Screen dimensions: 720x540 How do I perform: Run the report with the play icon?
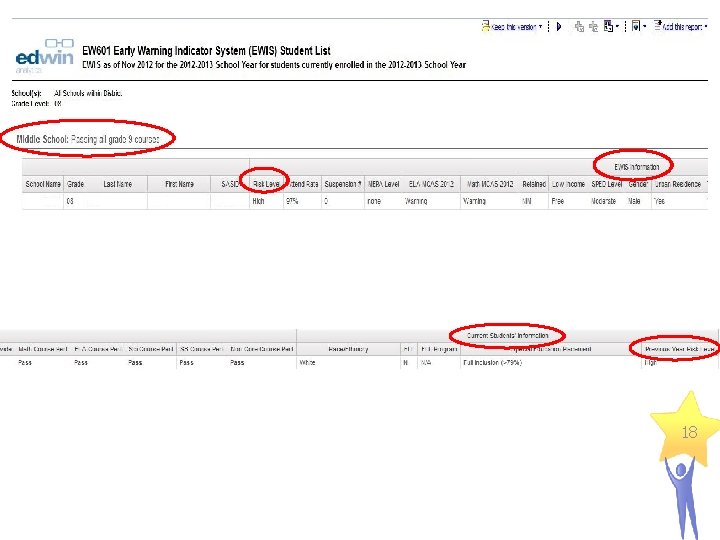click(x=559, y=27)
